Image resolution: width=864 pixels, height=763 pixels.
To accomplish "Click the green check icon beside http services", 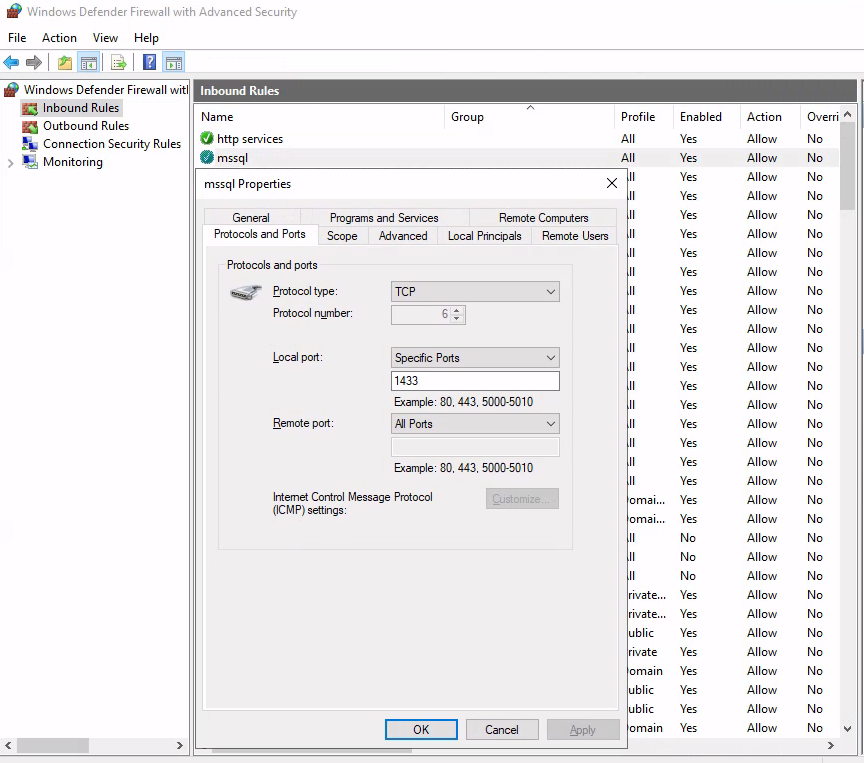I will point(207,138).
